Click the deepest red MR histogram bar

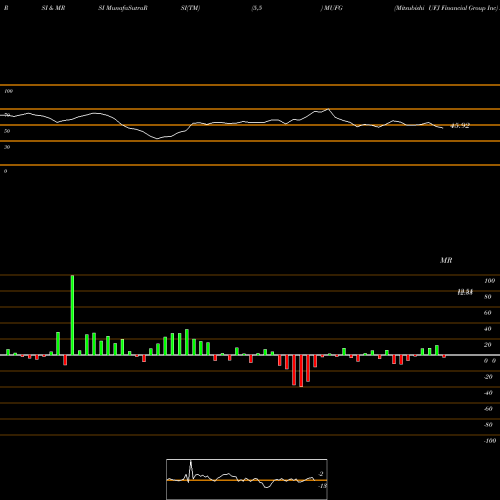click(x=301, y=371)
